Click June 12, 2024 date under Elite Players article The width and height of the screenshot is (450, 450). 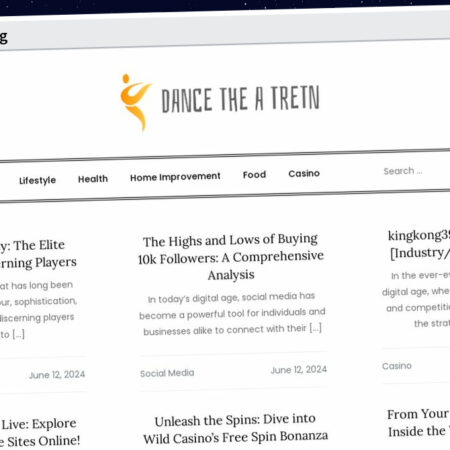[x=57, y=375]
